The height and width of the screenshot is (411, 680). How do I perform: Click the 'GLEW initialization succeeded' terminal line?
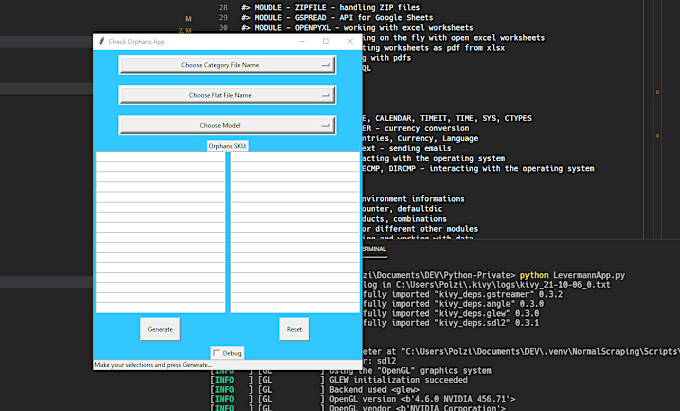coord(398,380)
